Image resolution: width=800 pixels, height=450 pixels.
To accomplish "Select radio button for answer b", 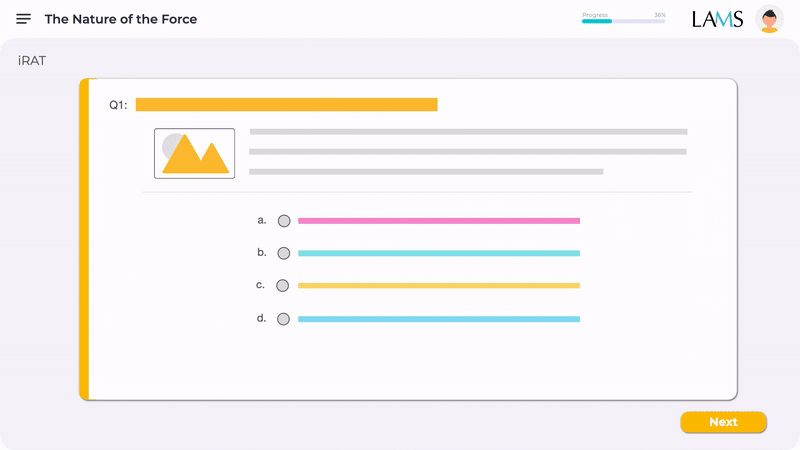I will [284, 253].
